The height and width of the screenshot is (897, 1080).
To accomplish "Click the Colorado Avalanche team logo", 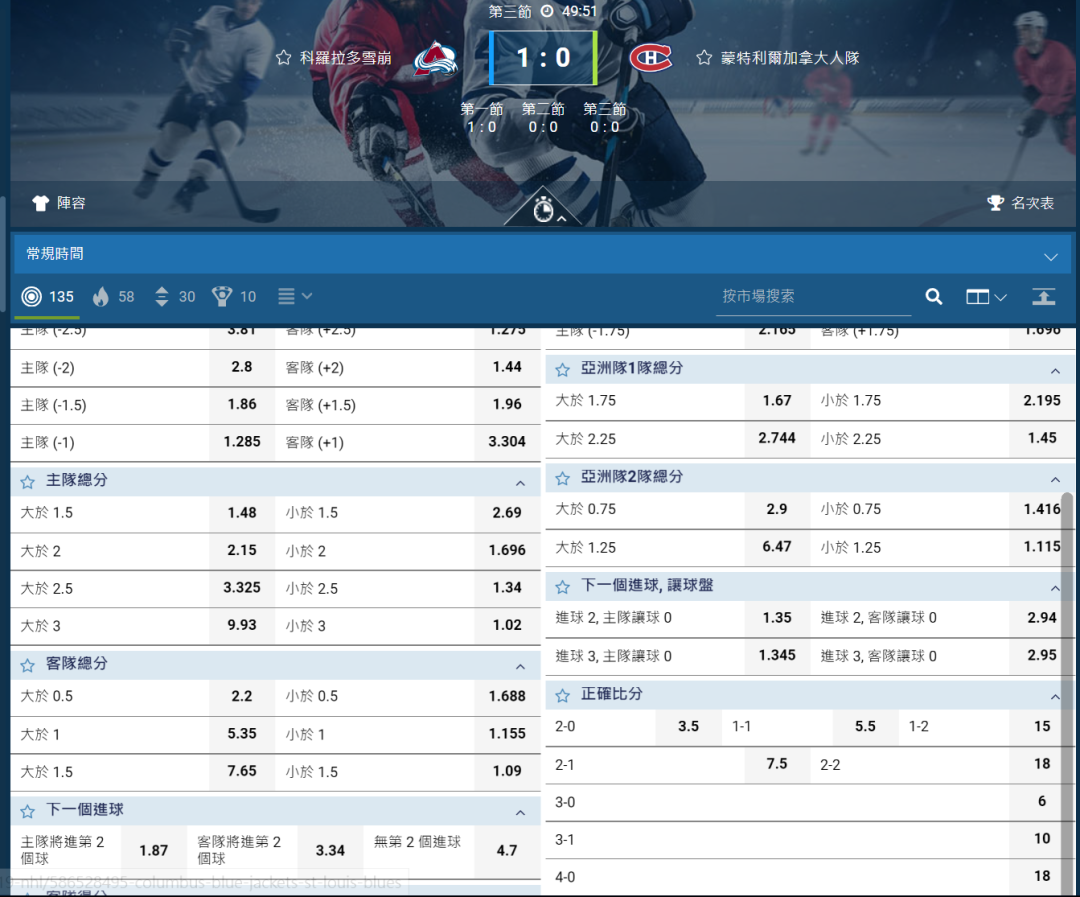I will click(435, 59).
